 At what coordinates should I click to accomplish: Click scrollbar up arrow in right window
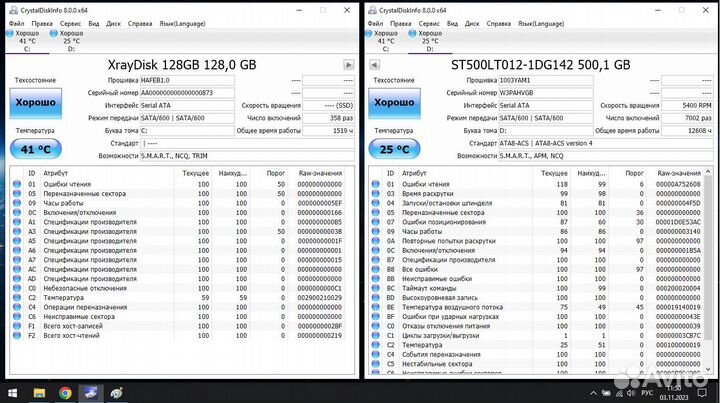pyautogui.click(x=708, y=172)
